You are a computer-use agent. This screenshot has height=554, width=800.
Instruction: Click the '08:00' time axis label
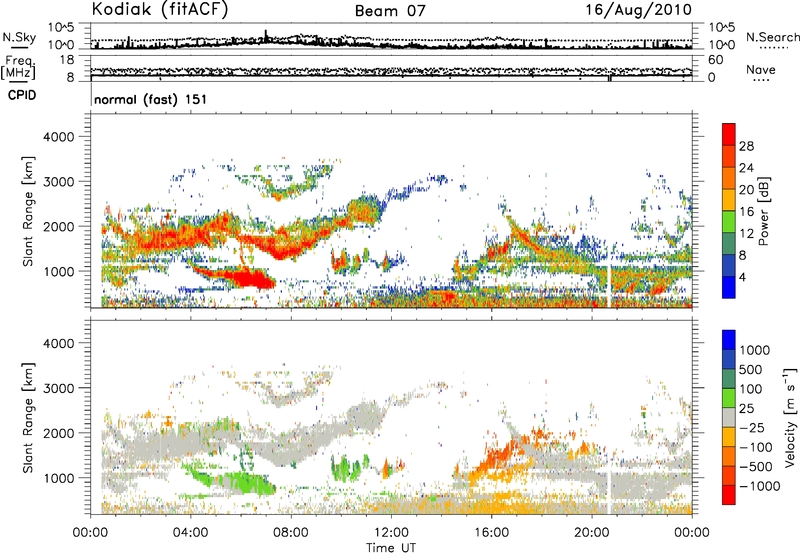click(291, 533)
